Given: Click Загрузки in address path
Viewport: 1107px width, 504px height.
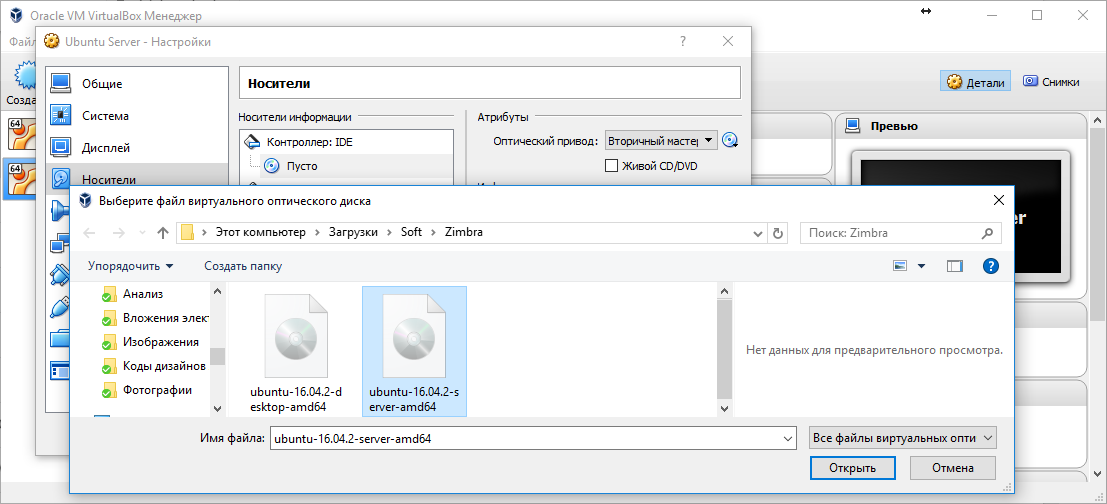Looking at the screenshot, I should point(352,232).
